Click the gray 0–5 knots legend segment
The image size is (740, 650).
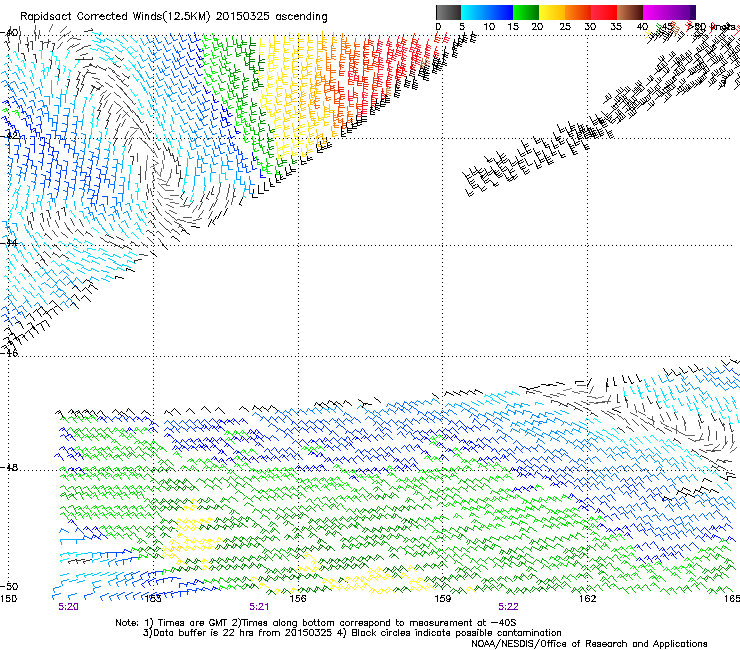[x=448, y=12]
